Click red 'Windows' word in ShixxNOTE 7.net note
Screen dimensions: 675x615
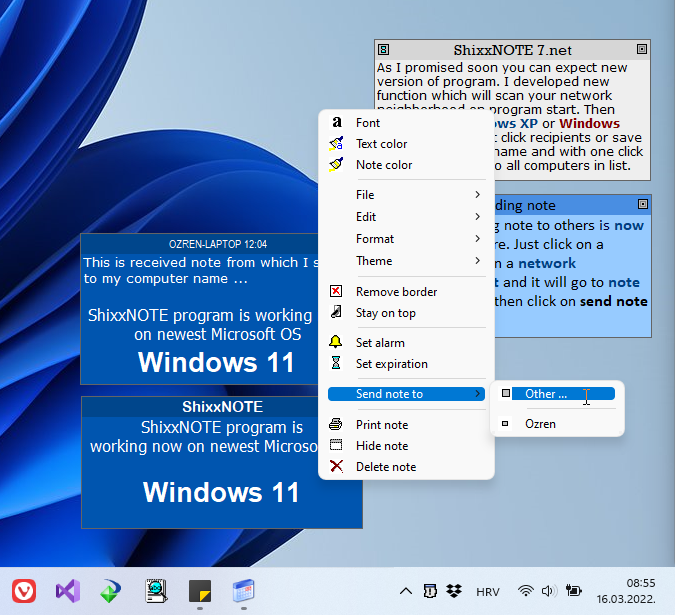pos(589,124)
